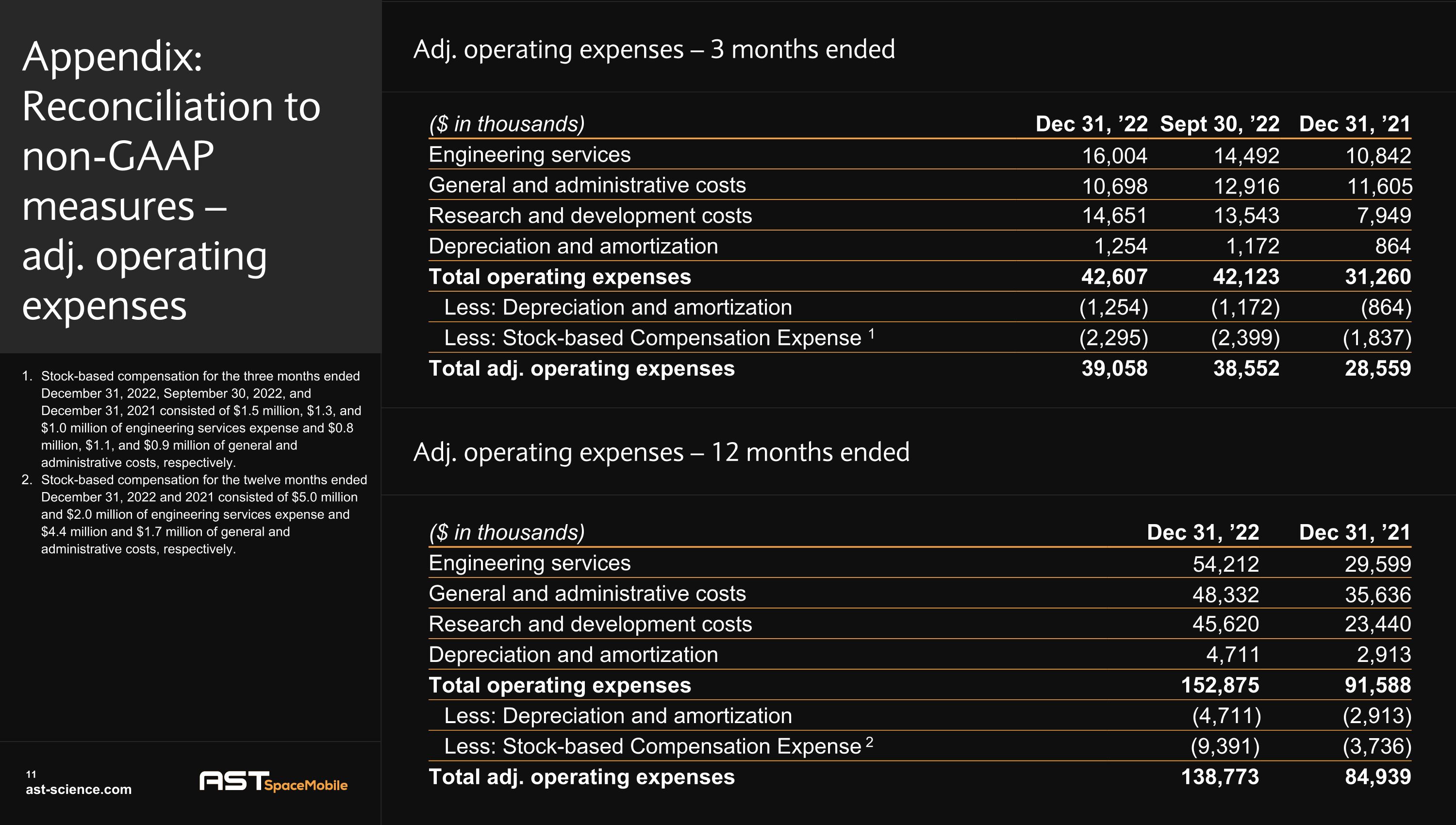
Task: Click the quarterly Total operating expenses 42,607
Action: 1114,277
